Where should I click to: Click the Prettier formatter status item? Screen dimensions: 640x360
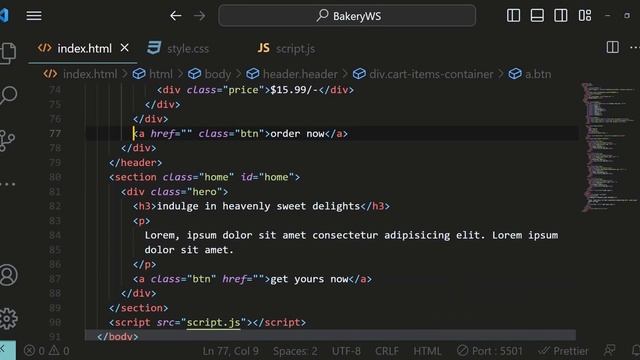point(563,351)
